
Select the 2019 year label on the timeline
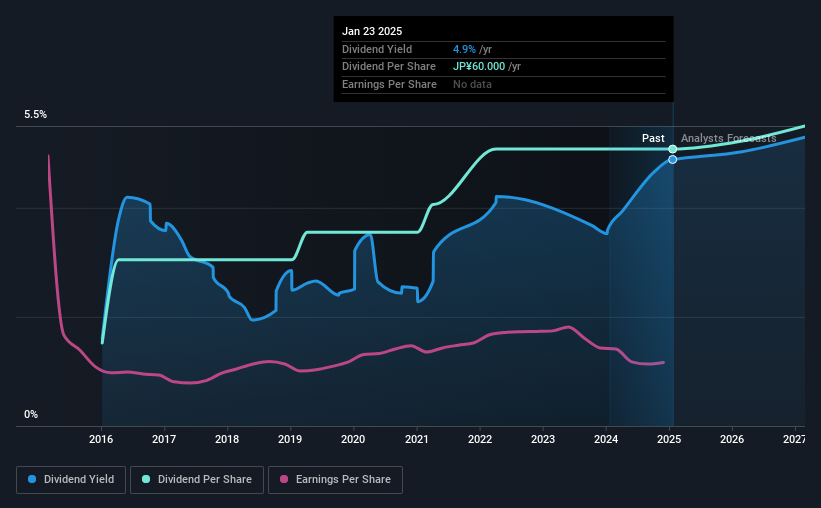pyautogui.click(x=290, y=438)
